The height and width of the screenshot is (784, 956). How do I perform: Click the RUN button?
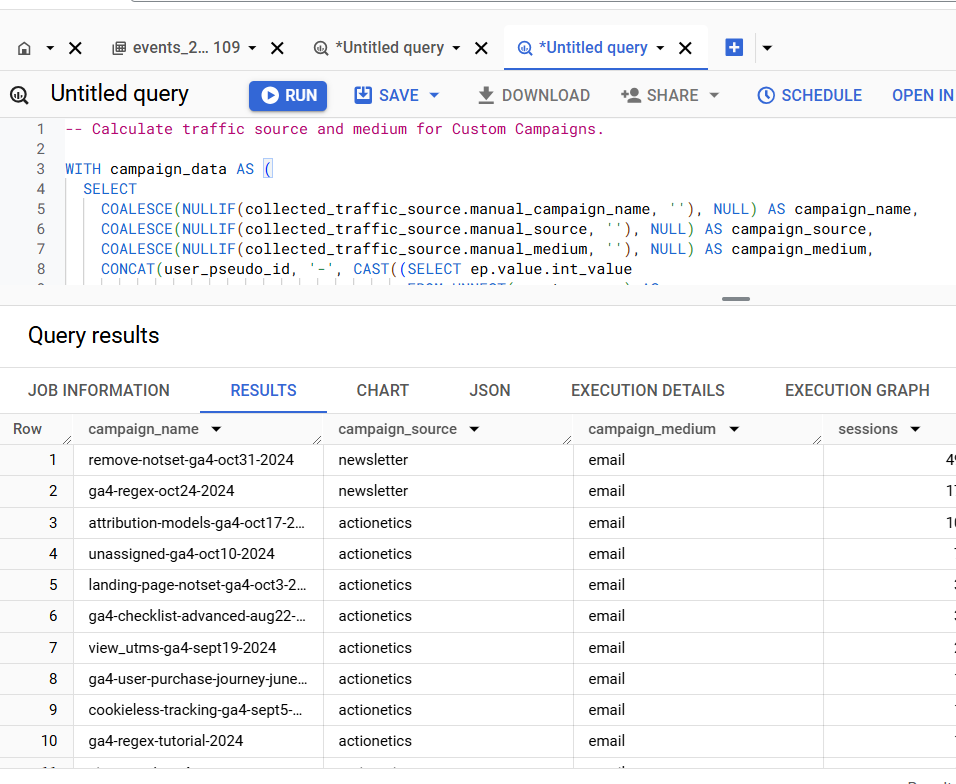pos(288,95)
